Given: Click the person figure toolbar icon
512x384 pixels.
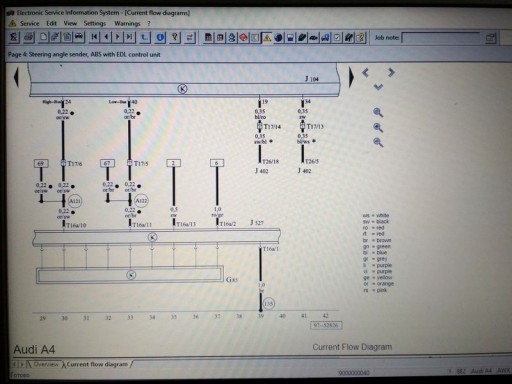Looking at the screenshot, I should pyautogui.click(x=232, y=38).
